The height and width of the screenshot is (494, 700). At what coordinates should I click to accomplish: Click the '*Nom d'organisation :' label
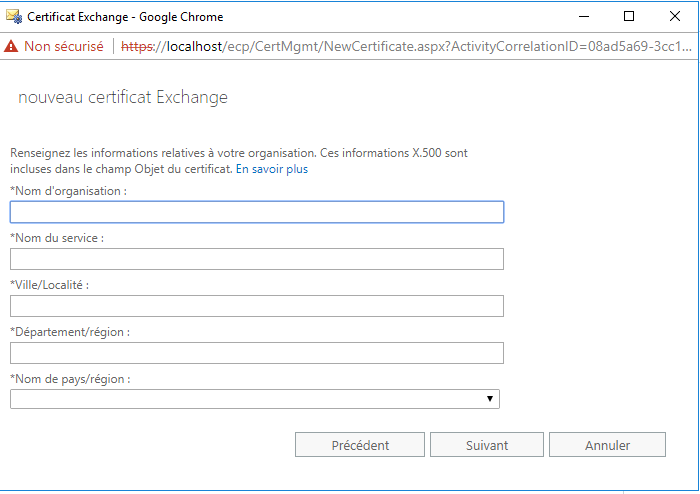click(68, 191)
